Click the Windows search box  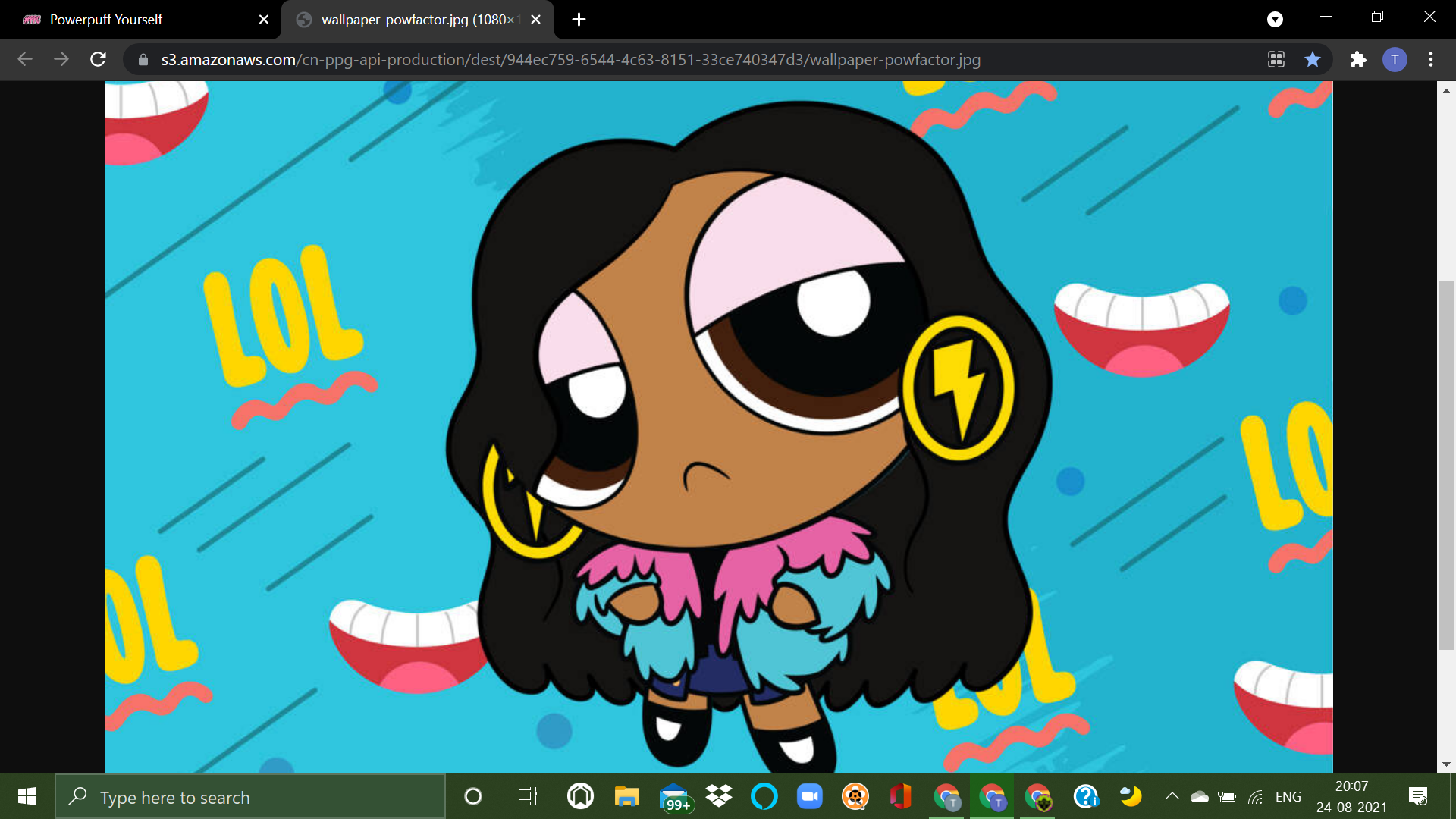250,797
